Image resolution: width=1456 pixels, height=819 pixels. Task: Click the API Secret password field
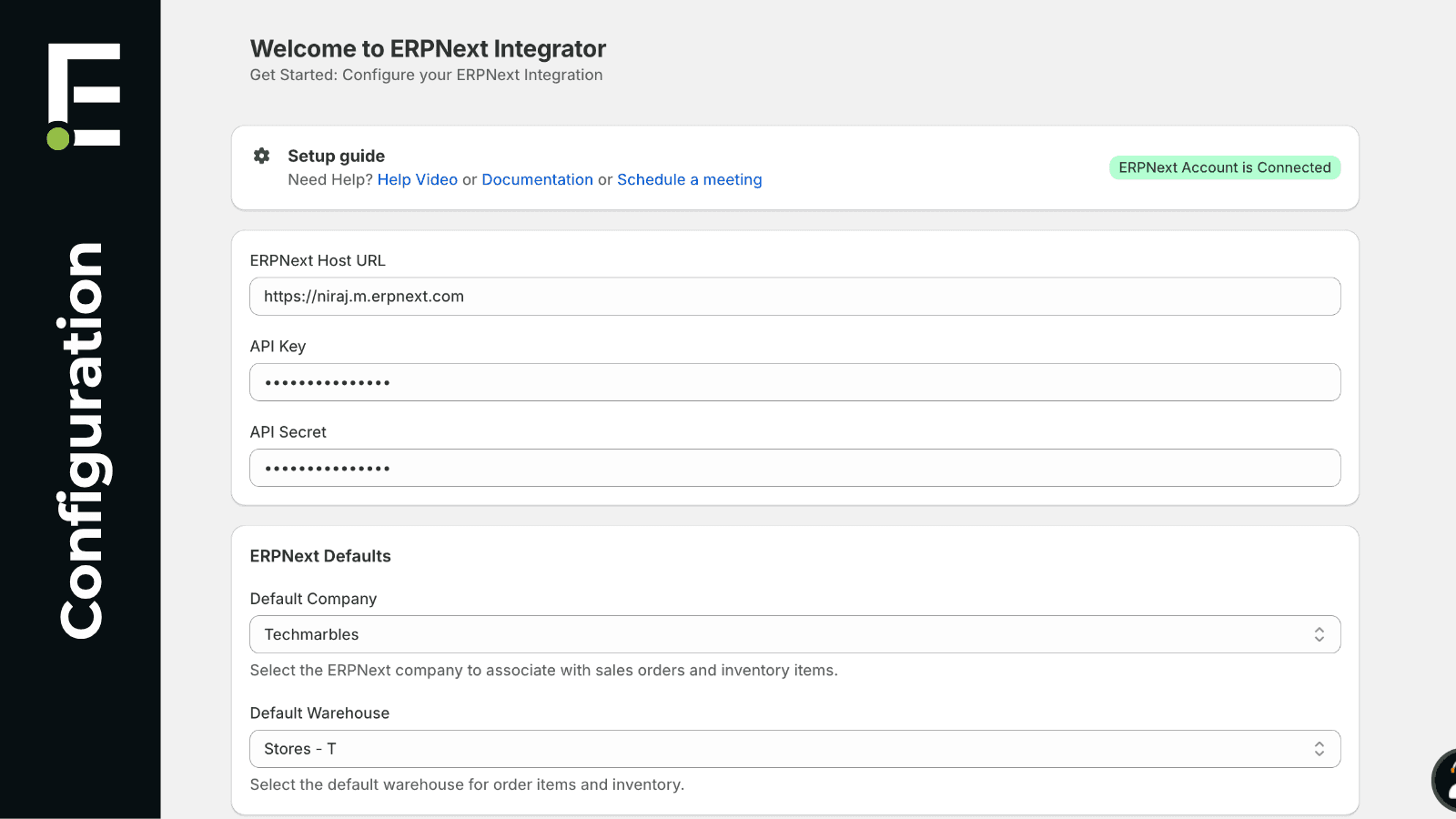794,468
